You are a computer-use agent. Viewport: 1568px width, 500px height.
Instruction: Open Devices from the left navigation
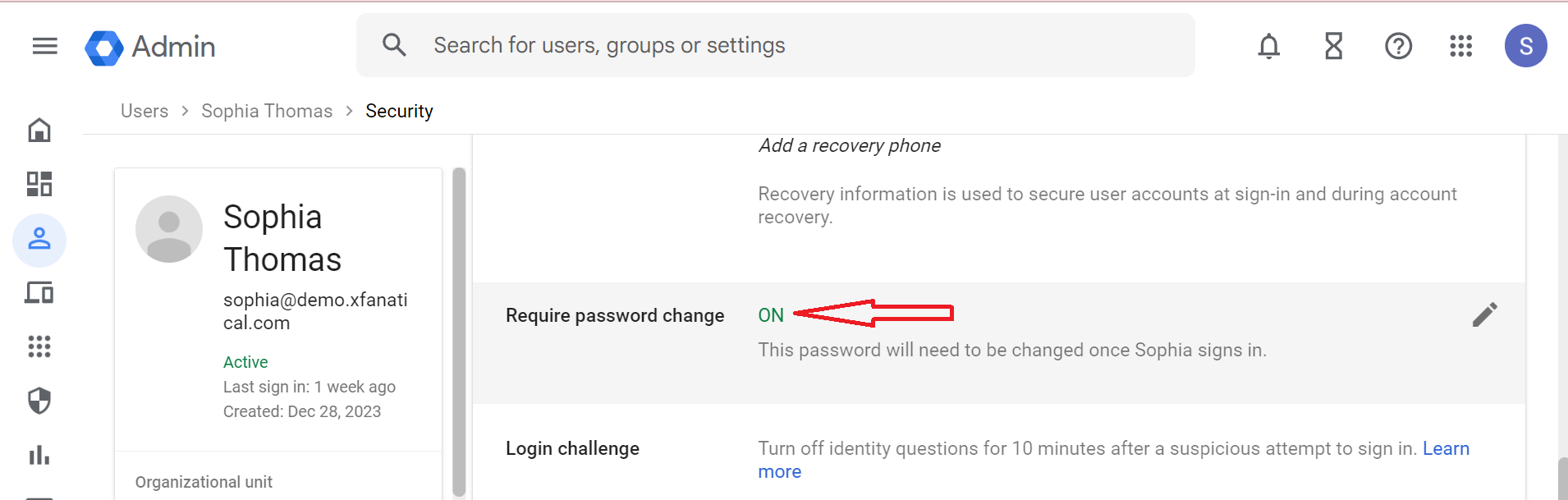[39, 292]
